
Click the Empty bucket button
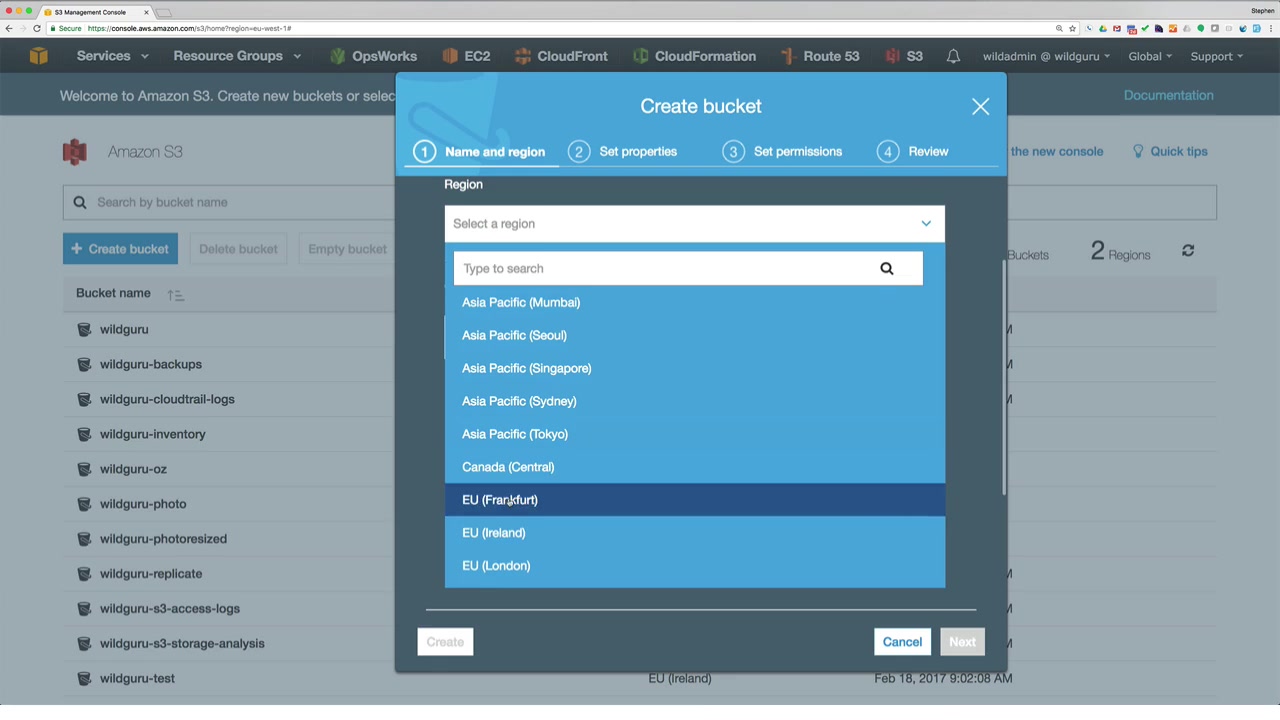pos(347,249)
